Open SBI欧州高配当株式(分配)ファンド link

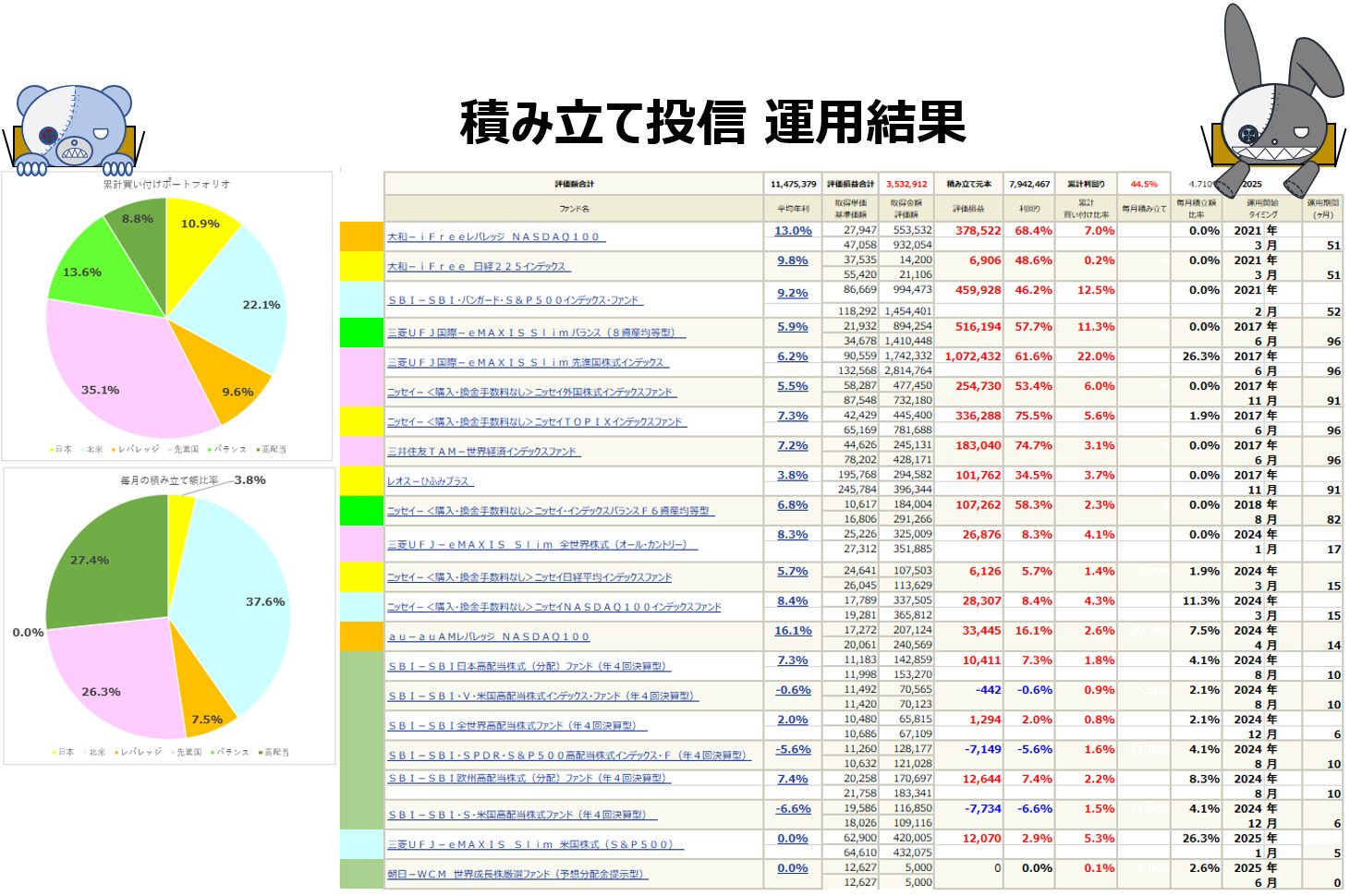point(529,779)
